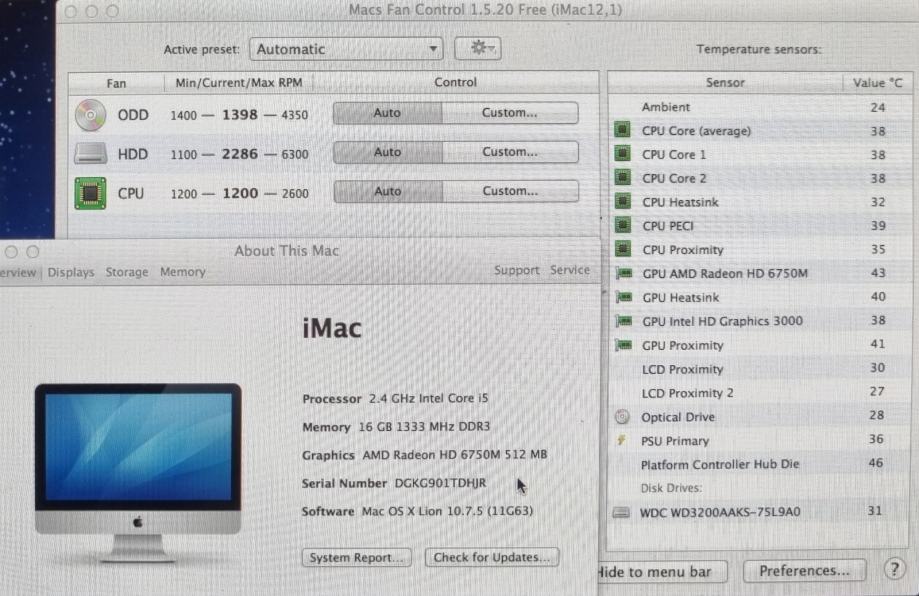Click the CPU Core (average) sensor icon

click(x=622, y=130)
